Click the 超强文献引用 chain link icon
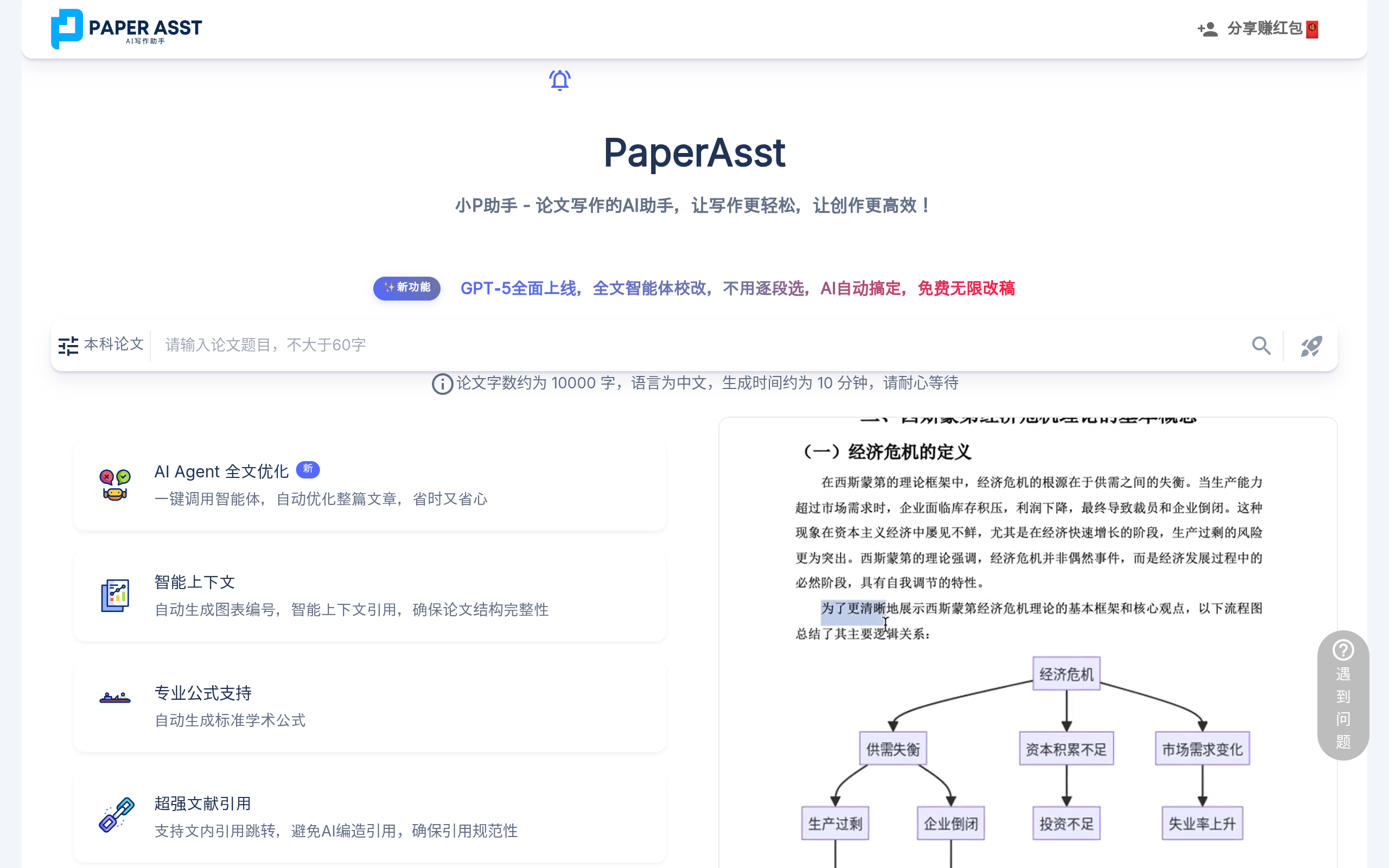Screen dimensions: 1389x868 click(117, 815)
